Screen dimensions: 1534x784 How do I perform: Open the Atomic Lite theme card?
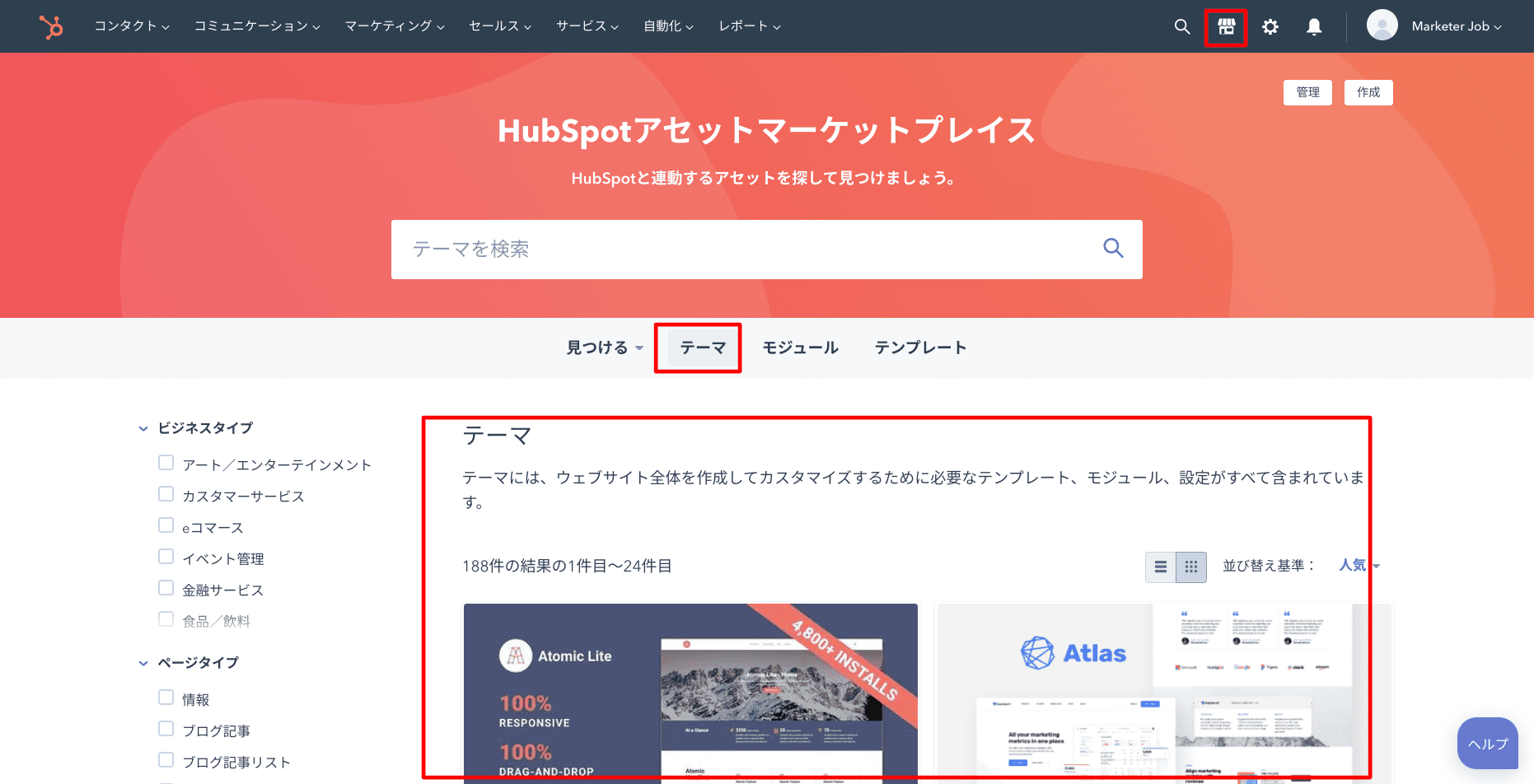[x=690, y=693]
